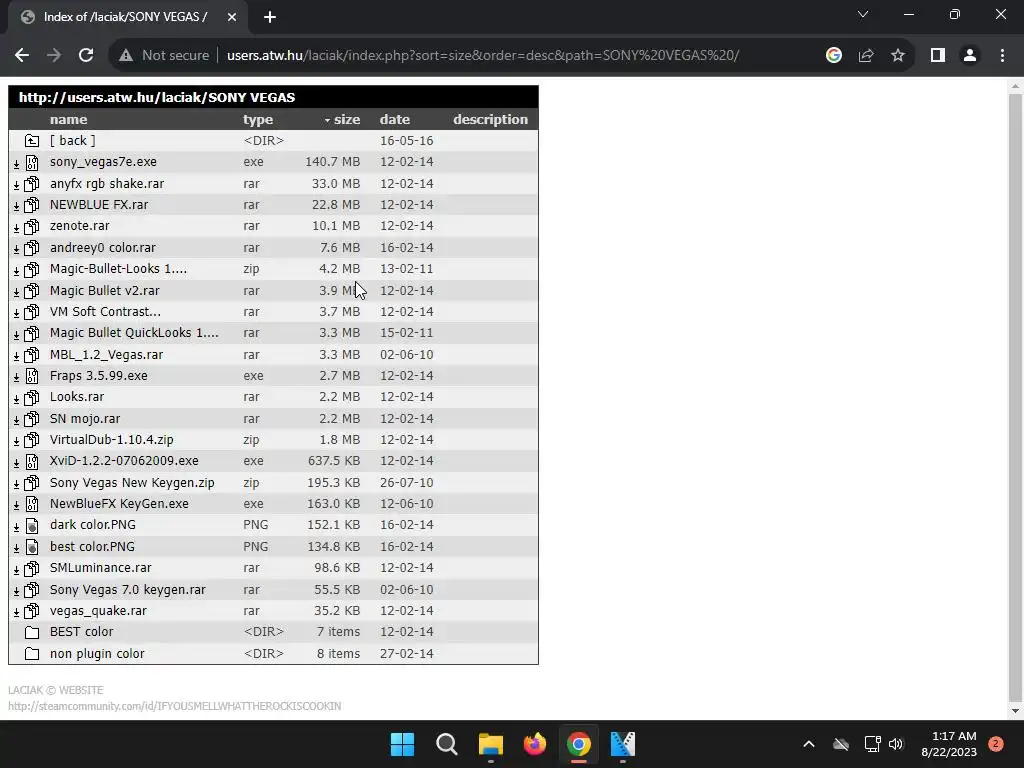Click the folder icon beside BEST color
Viewport: 1024px width, 768px height.
[x=31, y=632]
